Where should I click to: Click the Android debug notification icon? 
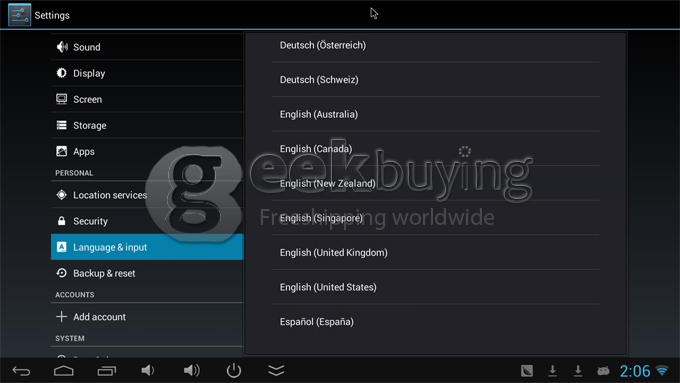(603, 370)
